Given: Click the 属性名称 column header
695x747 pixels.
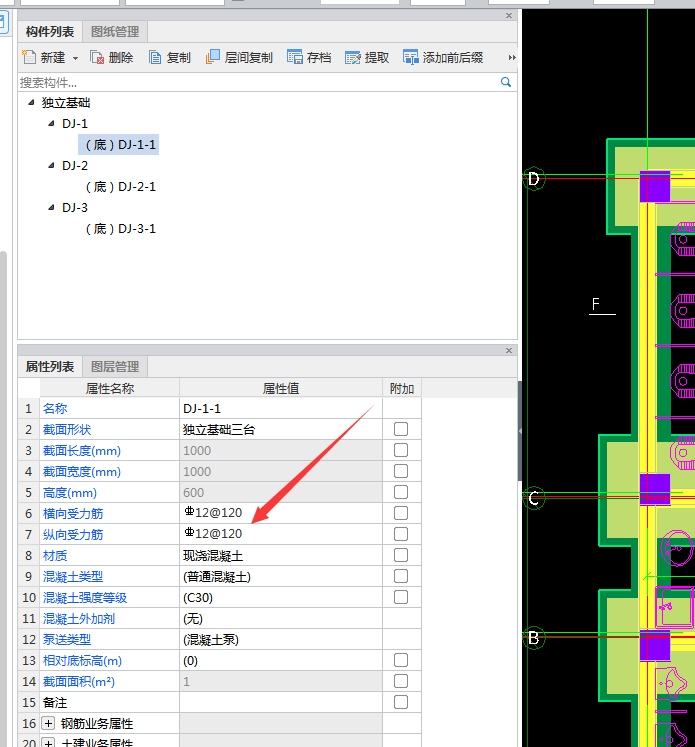Looking at the screenshot, I should tap(110, 388).
